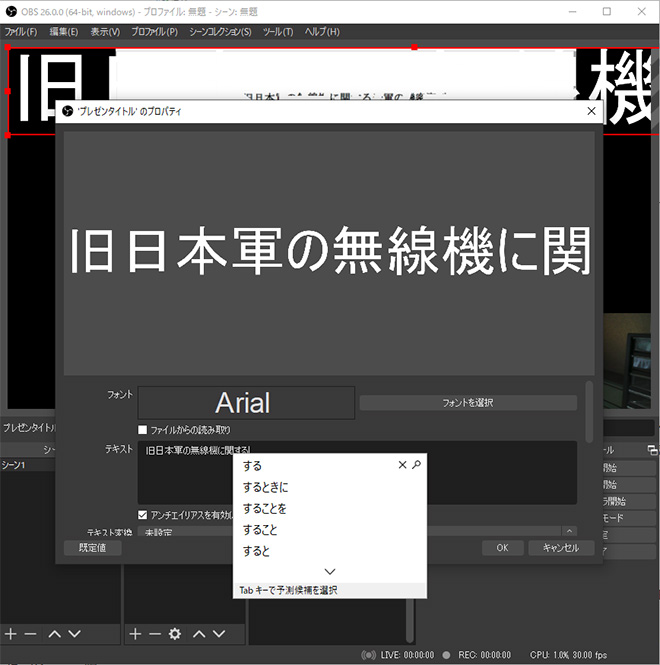Screen dimensions: 660x665
Task: Select すると prediction candidate
Action: tap(256, 550)
